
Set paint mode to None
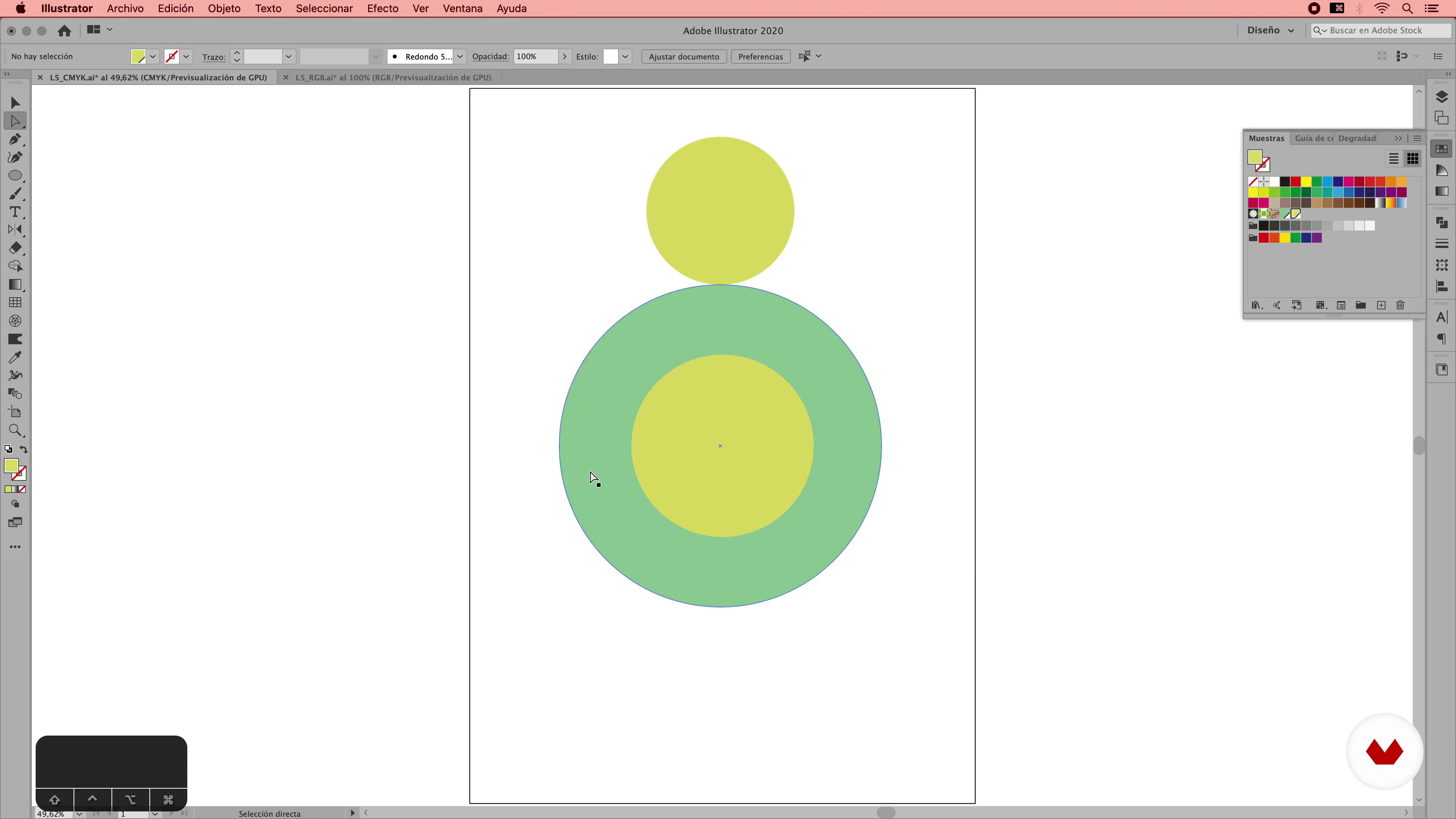point(22,489)
